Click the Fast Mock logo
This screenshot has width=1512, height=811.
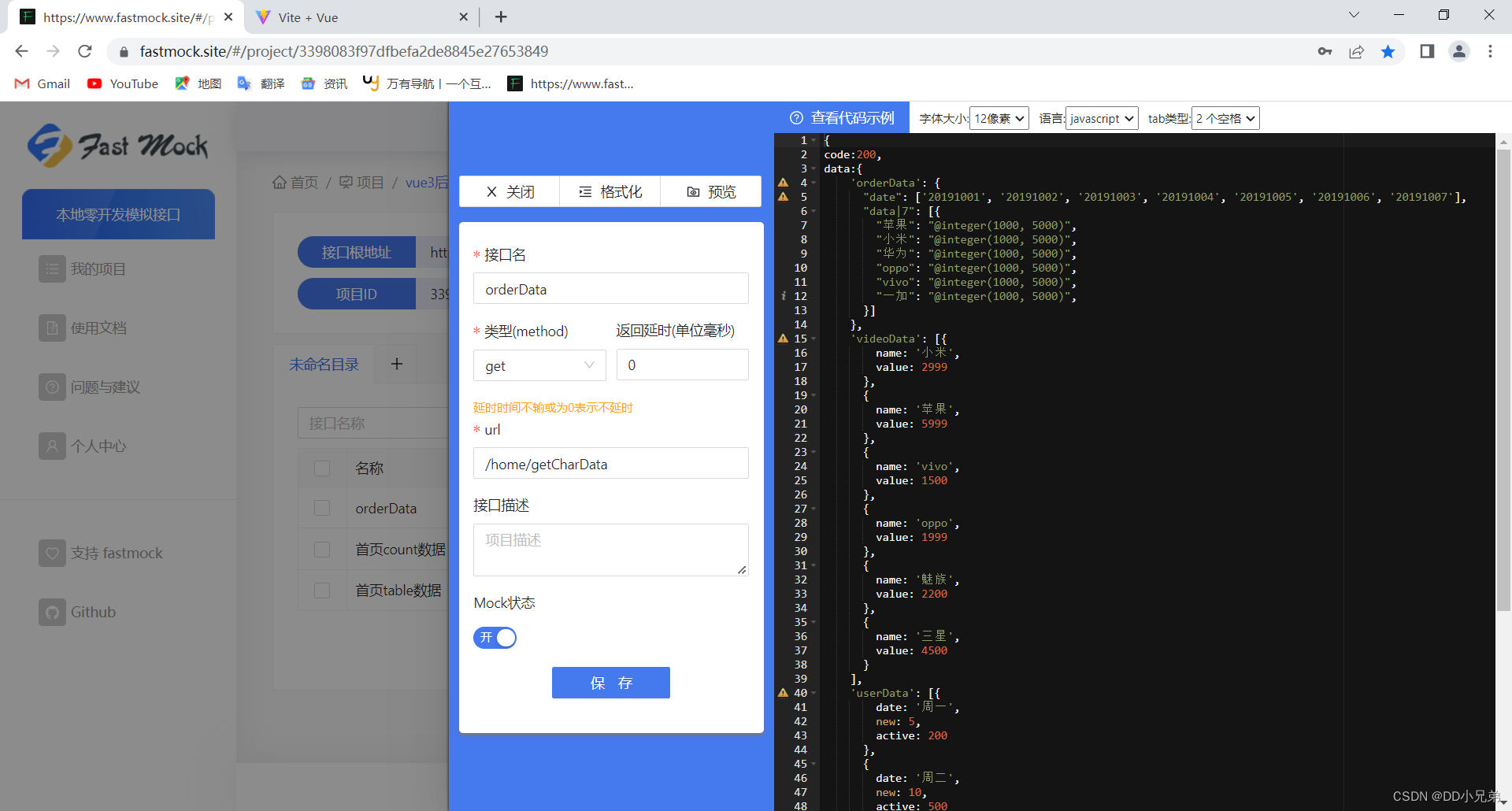tap(117, 145)
